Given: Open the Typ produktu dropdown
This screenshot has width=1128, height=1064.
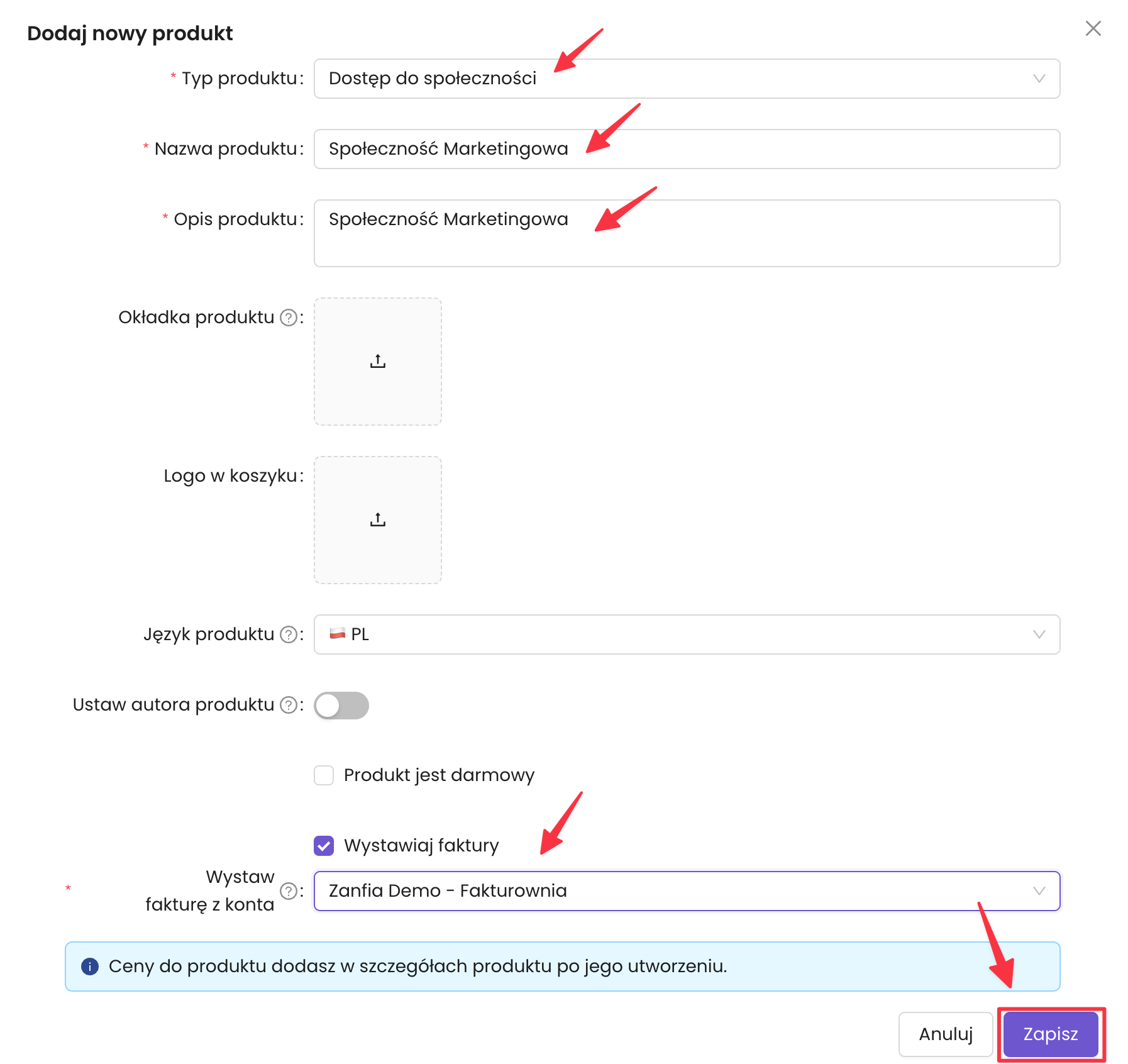Looking at the screenshot, I should point(687,79).
